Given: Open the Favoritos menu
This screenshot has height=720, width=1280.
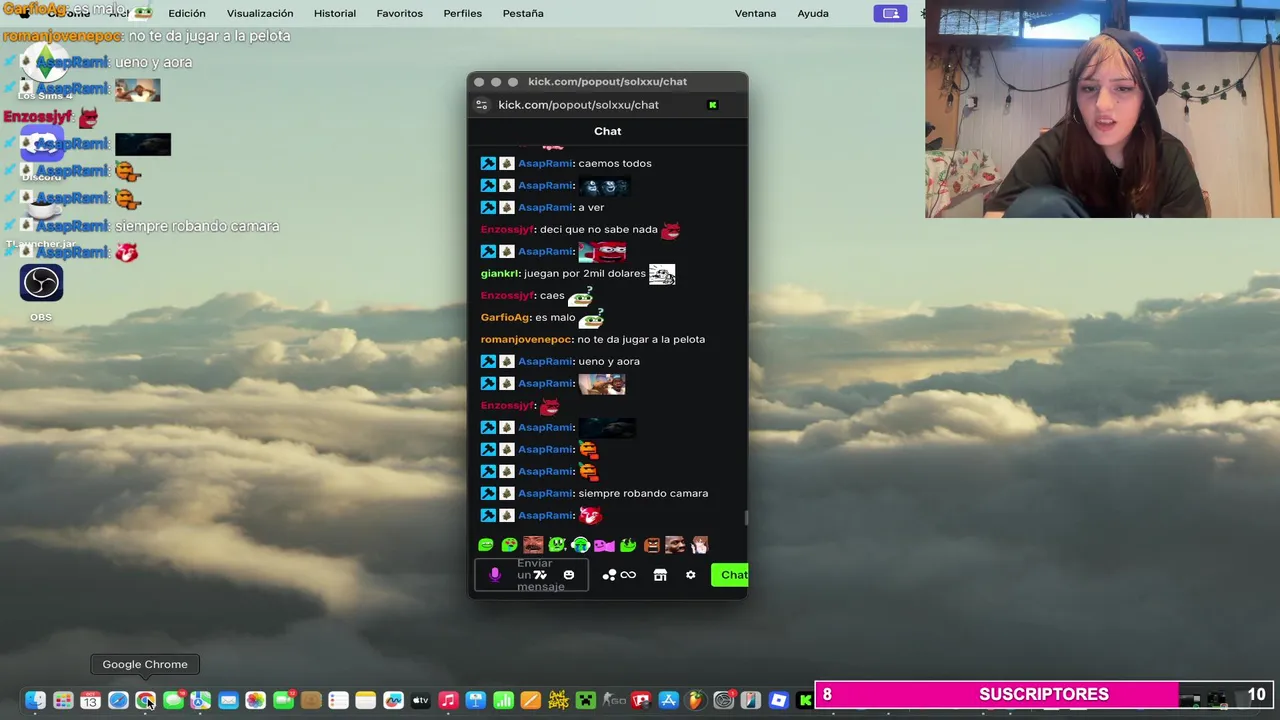Looking at the screenshot, I should [x=399, y=13].
